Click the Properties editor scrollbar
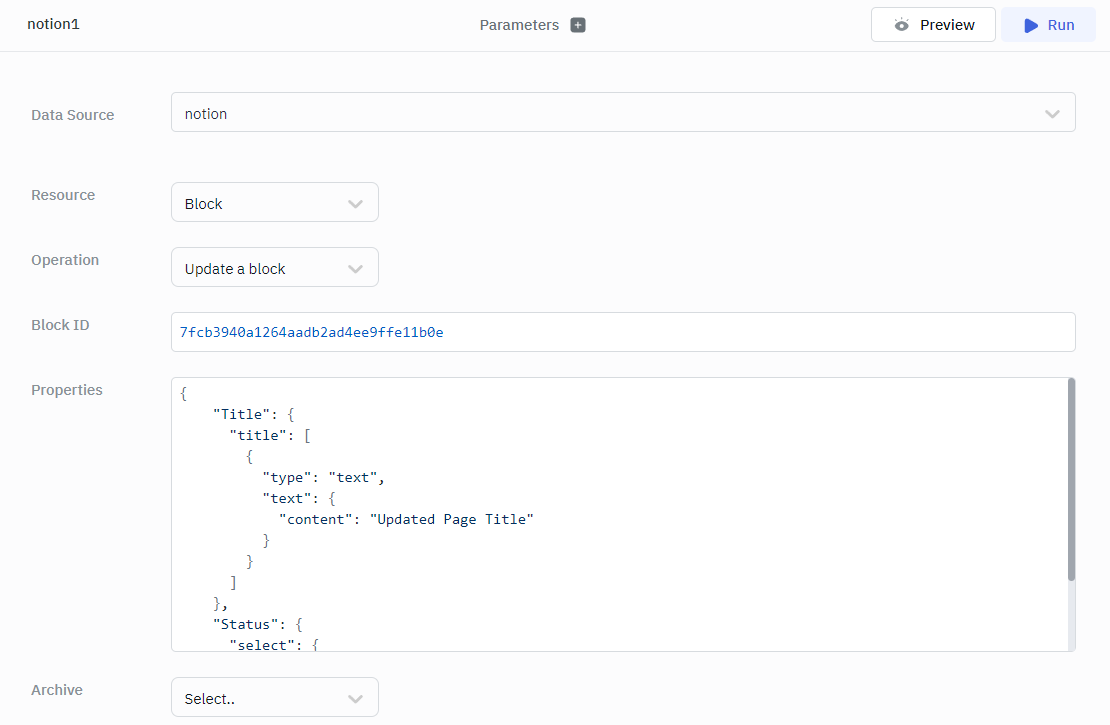Screen dimensions: 1110x725 (x=1071, y=480)
